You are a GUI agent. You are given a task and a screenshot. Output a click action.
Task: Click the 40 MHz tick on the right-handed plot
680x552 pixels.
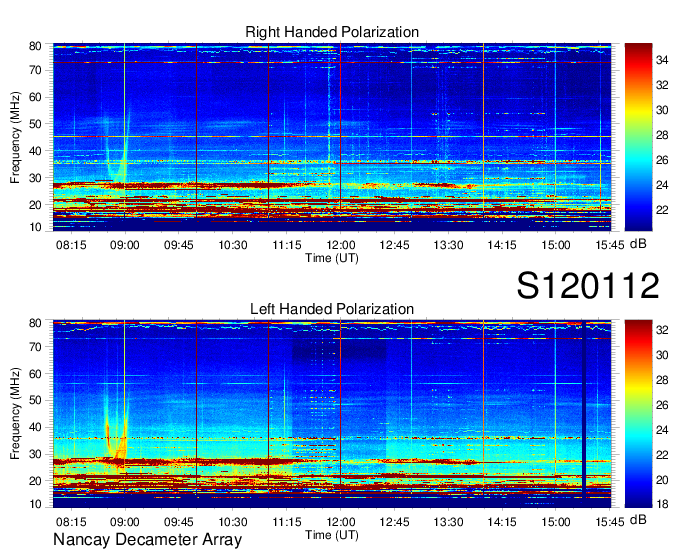(35, 151)
